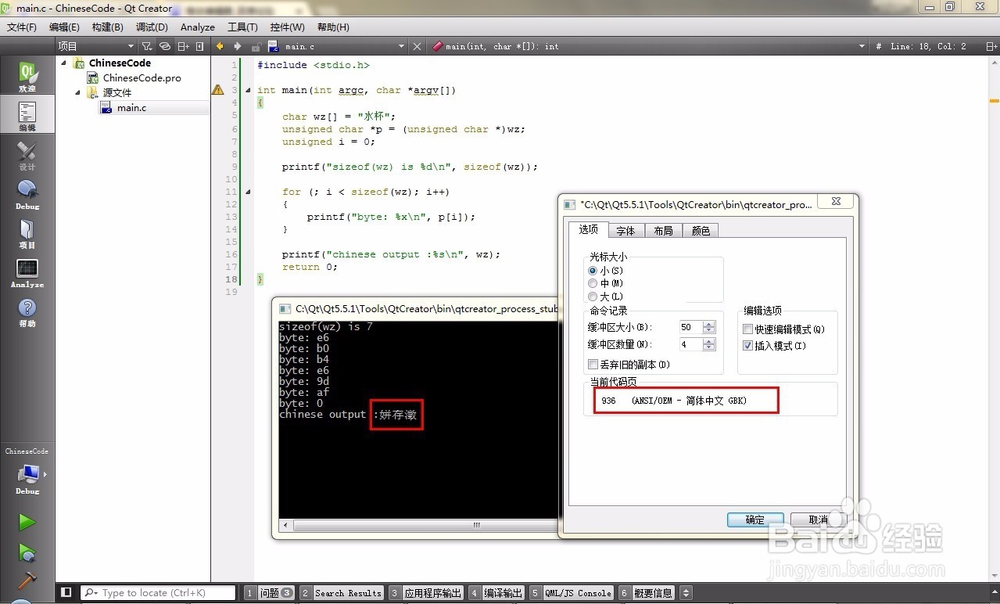Click the green Run button
Image resolution: width=1000 pixels, height=604 pixels.
[x=27, y=522]
